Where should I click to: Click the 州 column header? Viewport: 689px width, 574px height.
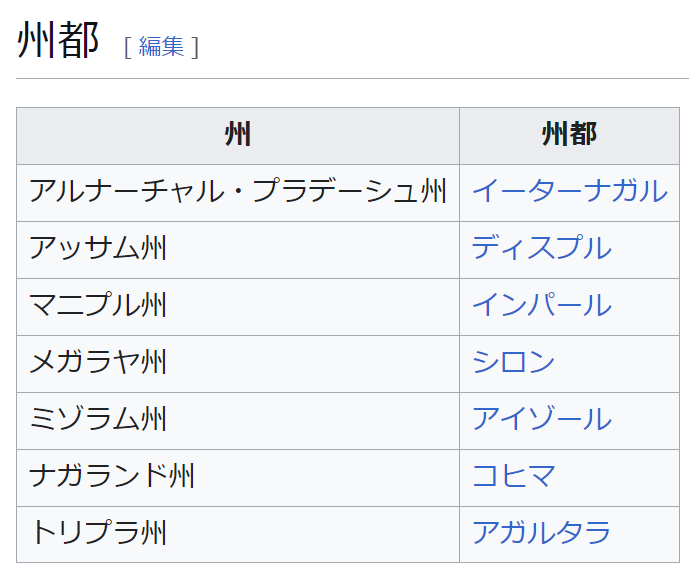tap(238, 135)
